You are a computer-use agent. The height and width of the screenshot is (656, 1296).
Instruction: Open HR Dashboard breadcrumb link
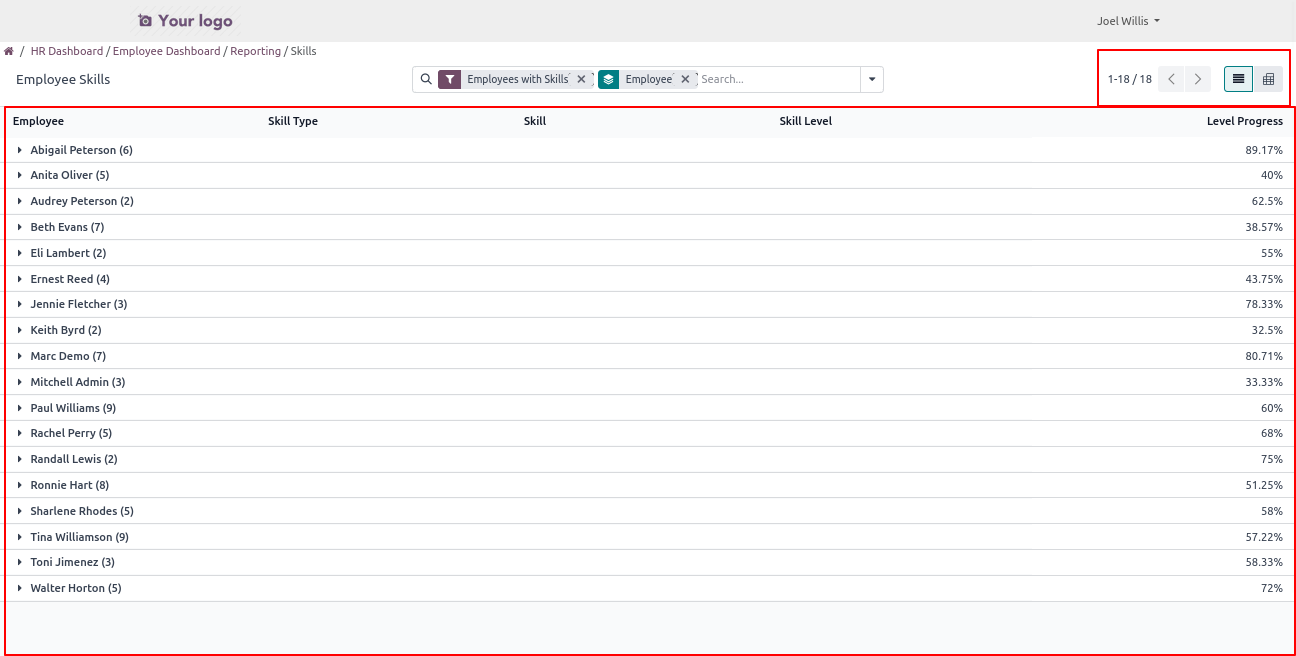coord(67,51)
